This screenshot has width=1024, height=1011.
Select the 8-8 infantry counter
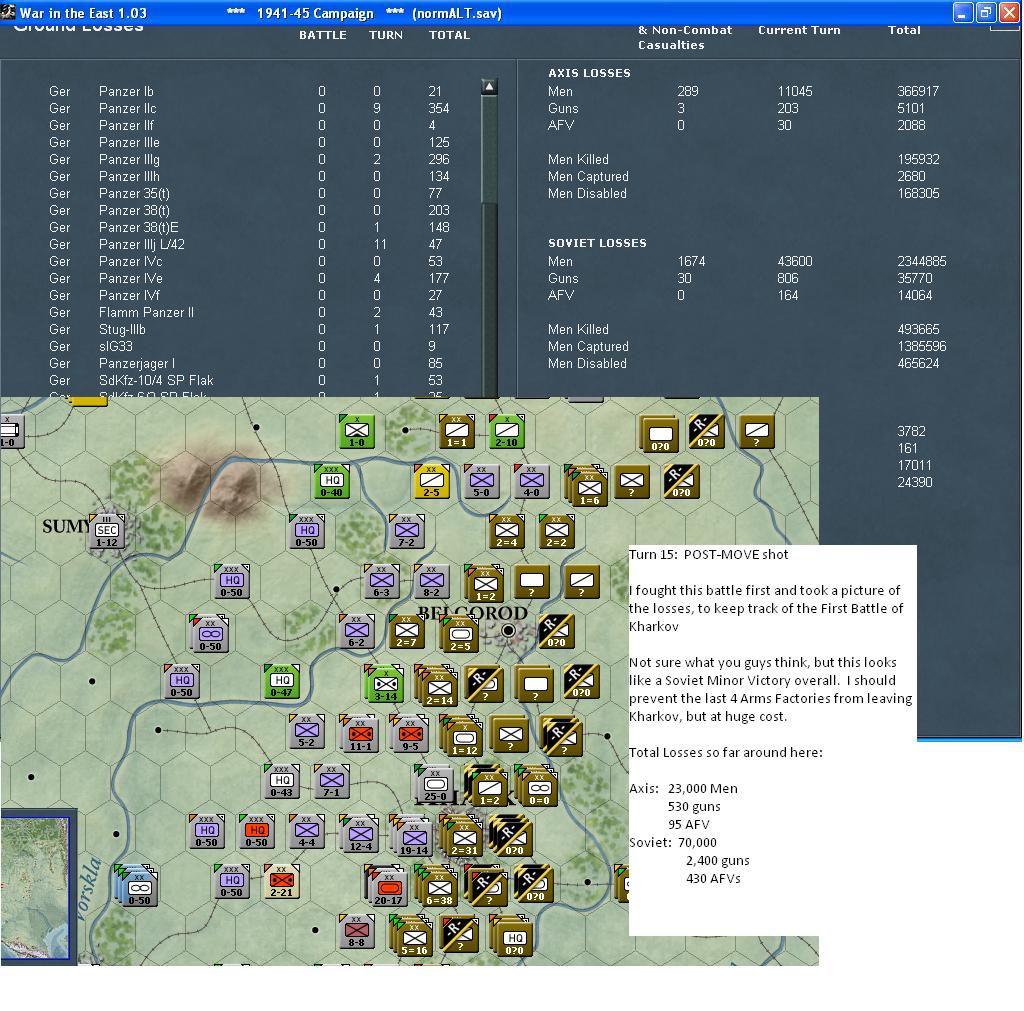coord(357,931)
